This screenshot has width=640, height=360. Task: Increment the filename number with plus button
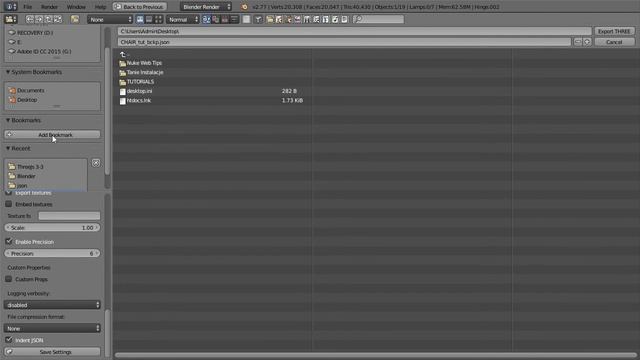tap(587, 42)
